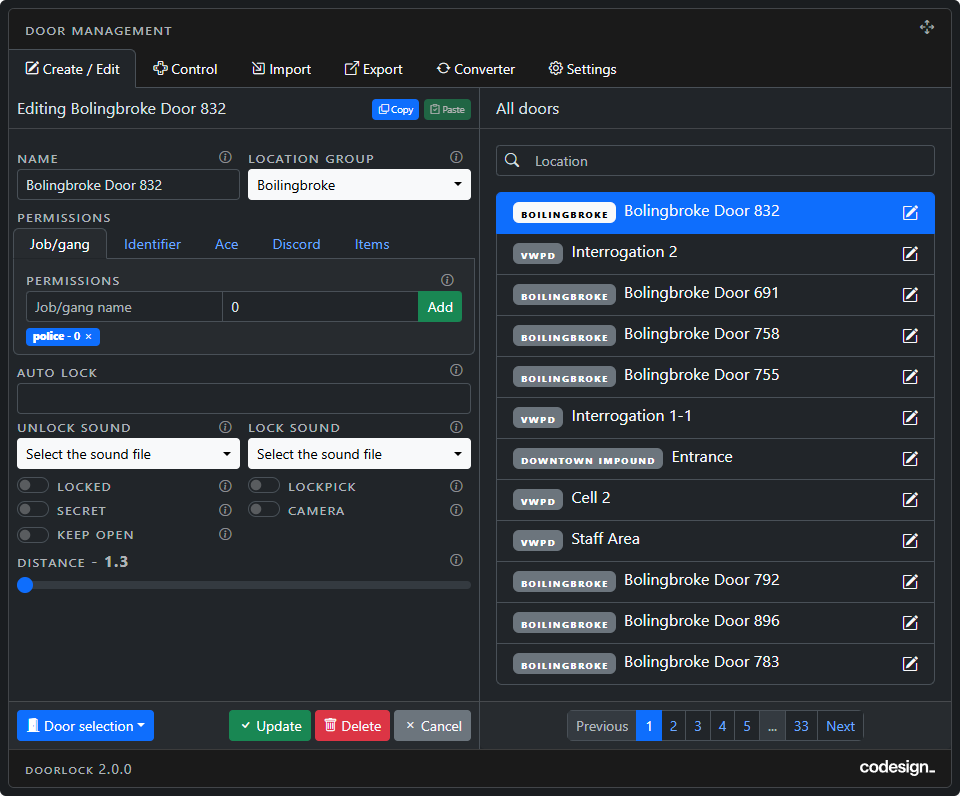
Task: Expand the Door selection menu
Action: (85, 725)
